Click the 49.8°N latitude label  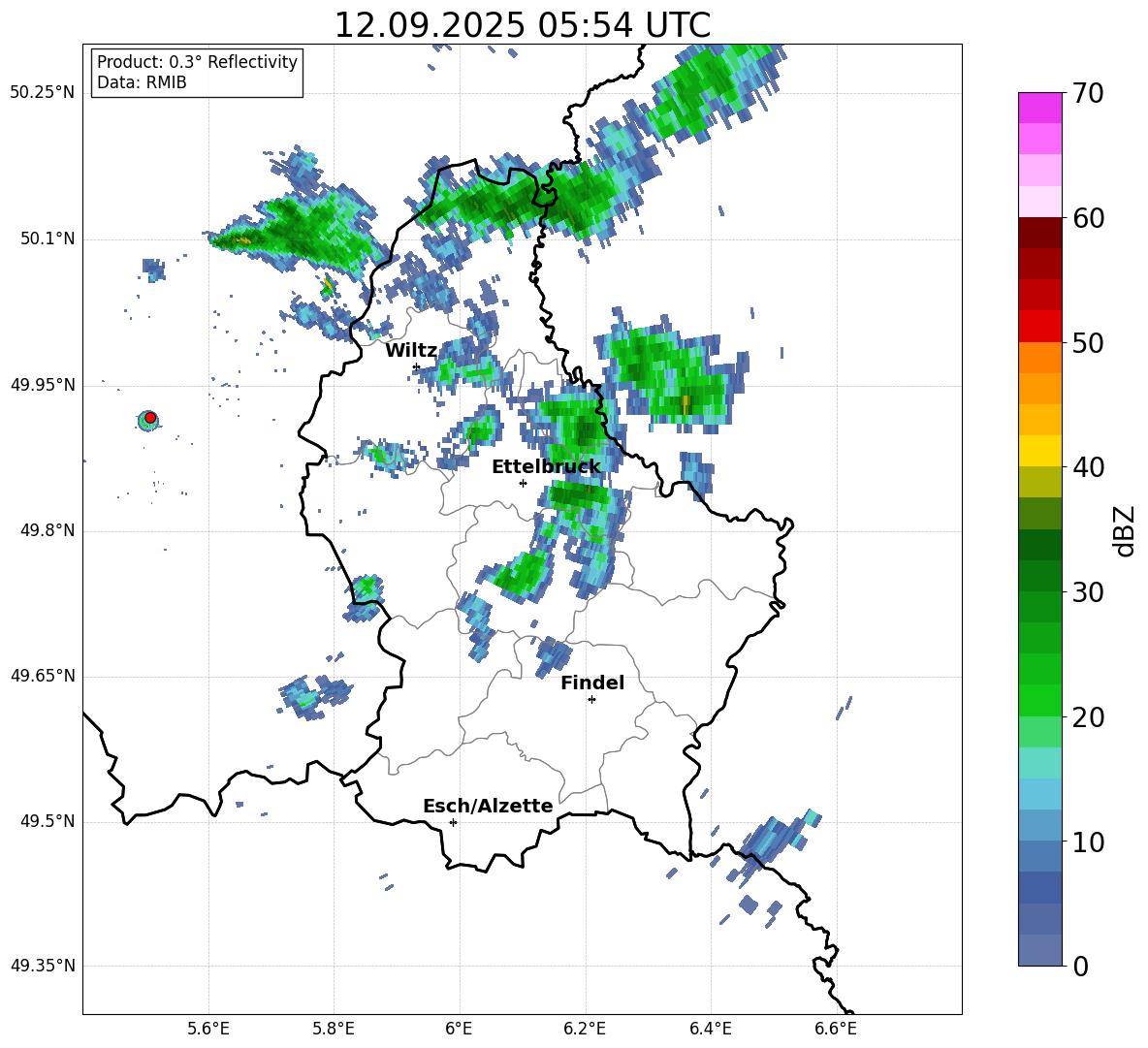(x=48, y=530)
